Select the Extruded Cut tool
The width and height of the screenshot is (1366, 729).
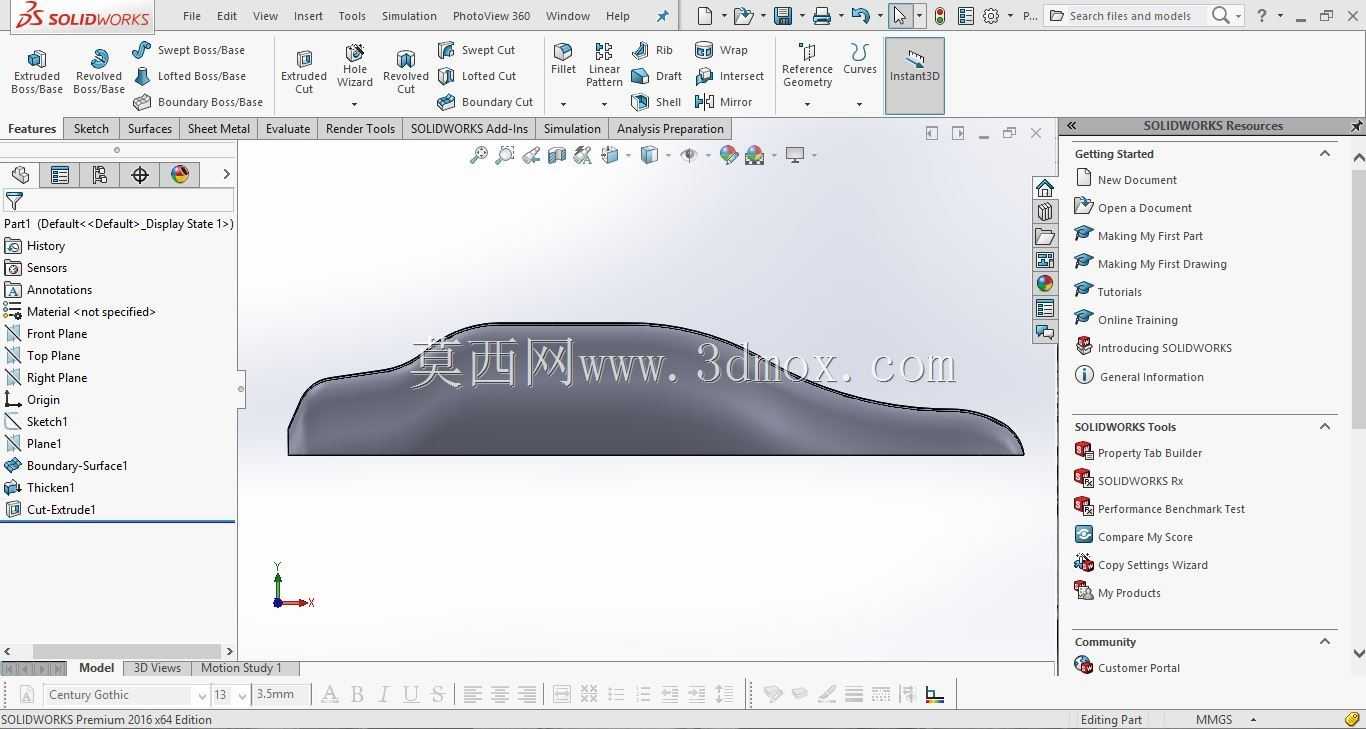pos(304,71)
